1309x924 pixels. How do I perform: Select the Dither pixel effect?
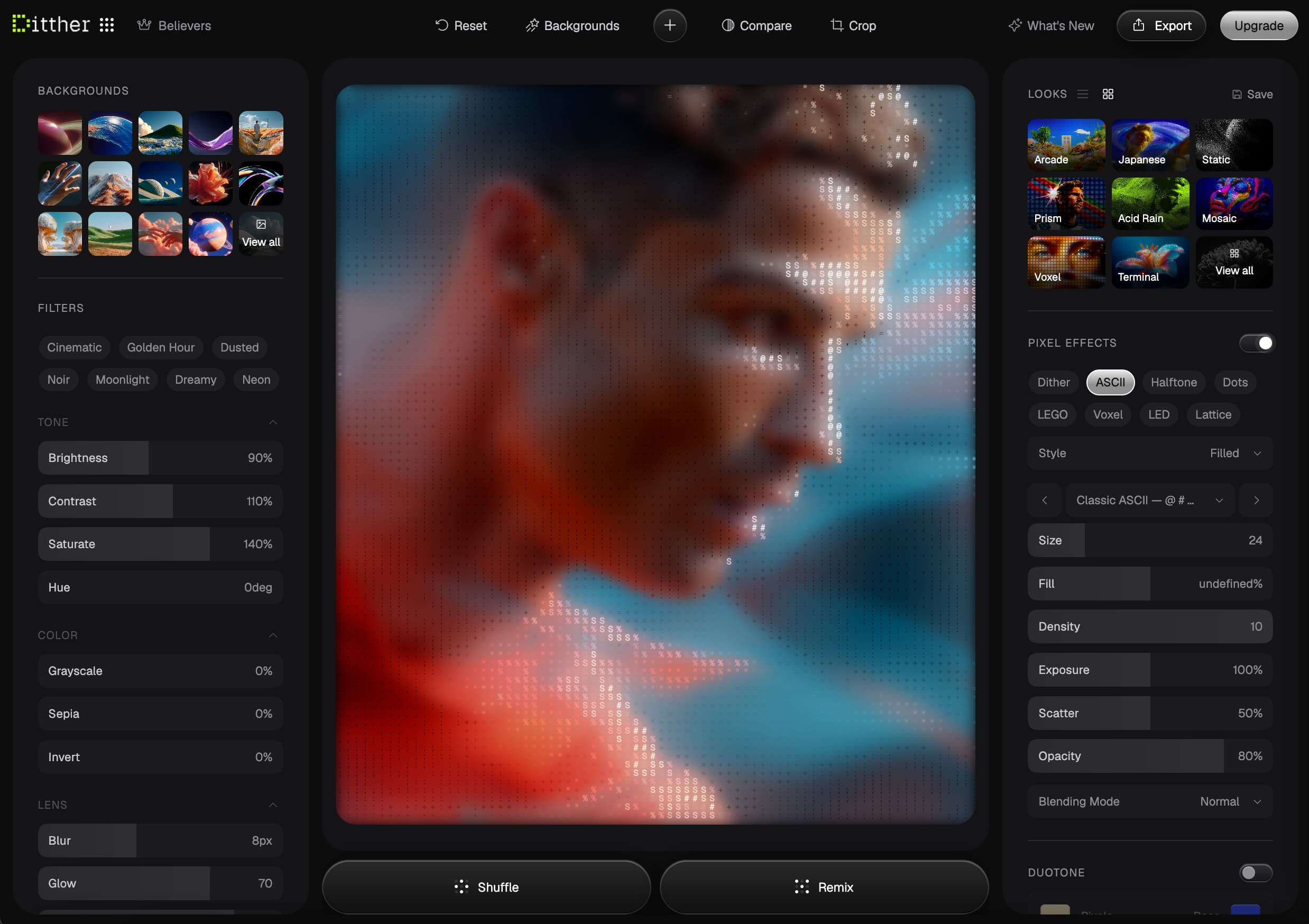click(x=1053, y=382)
